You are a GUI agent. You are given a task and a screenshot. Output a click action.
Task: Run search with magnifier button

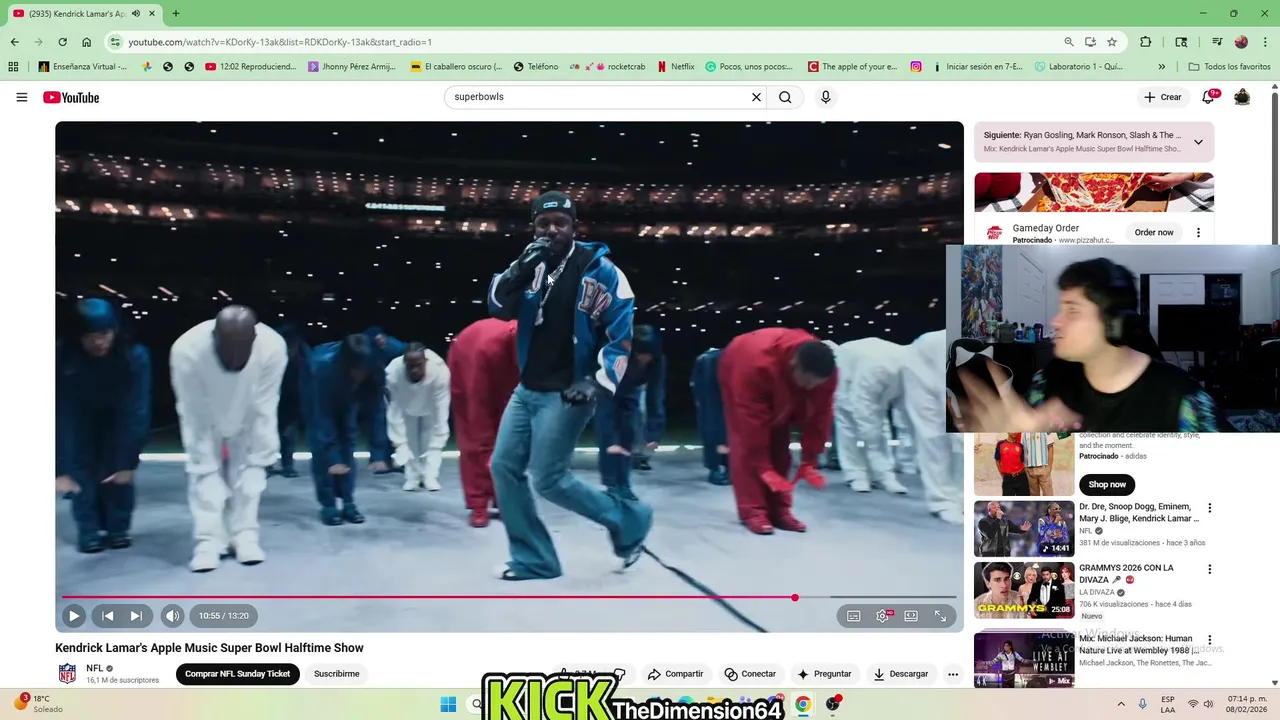pos(785,97)
